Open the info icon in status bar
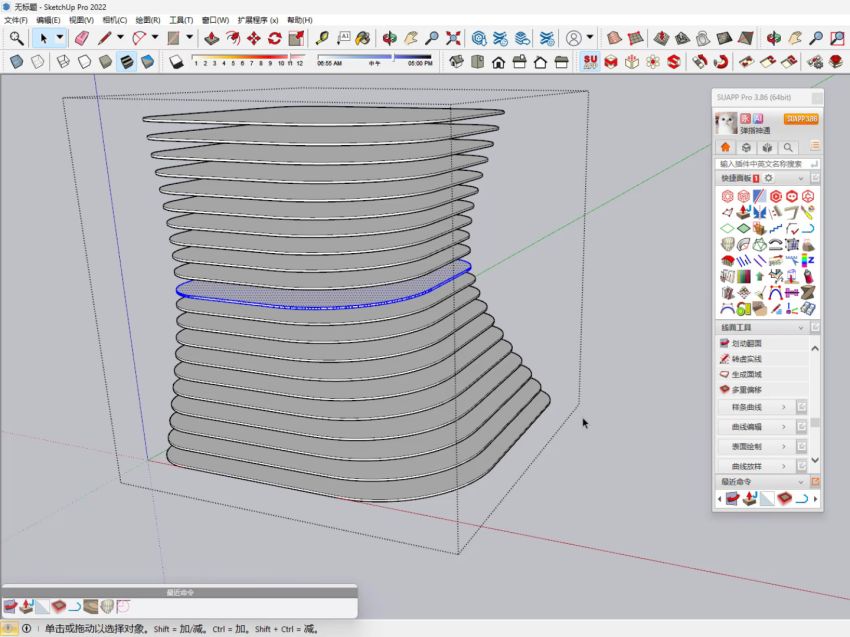This screenshot has height=637, width=850. (26, 628)
